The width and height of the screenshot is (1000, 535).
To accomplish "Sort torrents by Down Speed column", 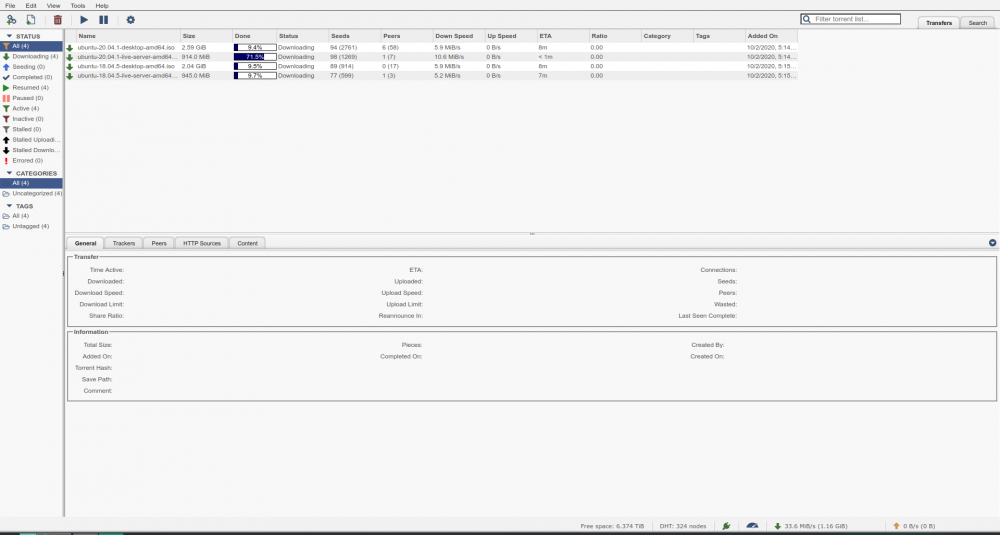I will click(x=459, y=36).
